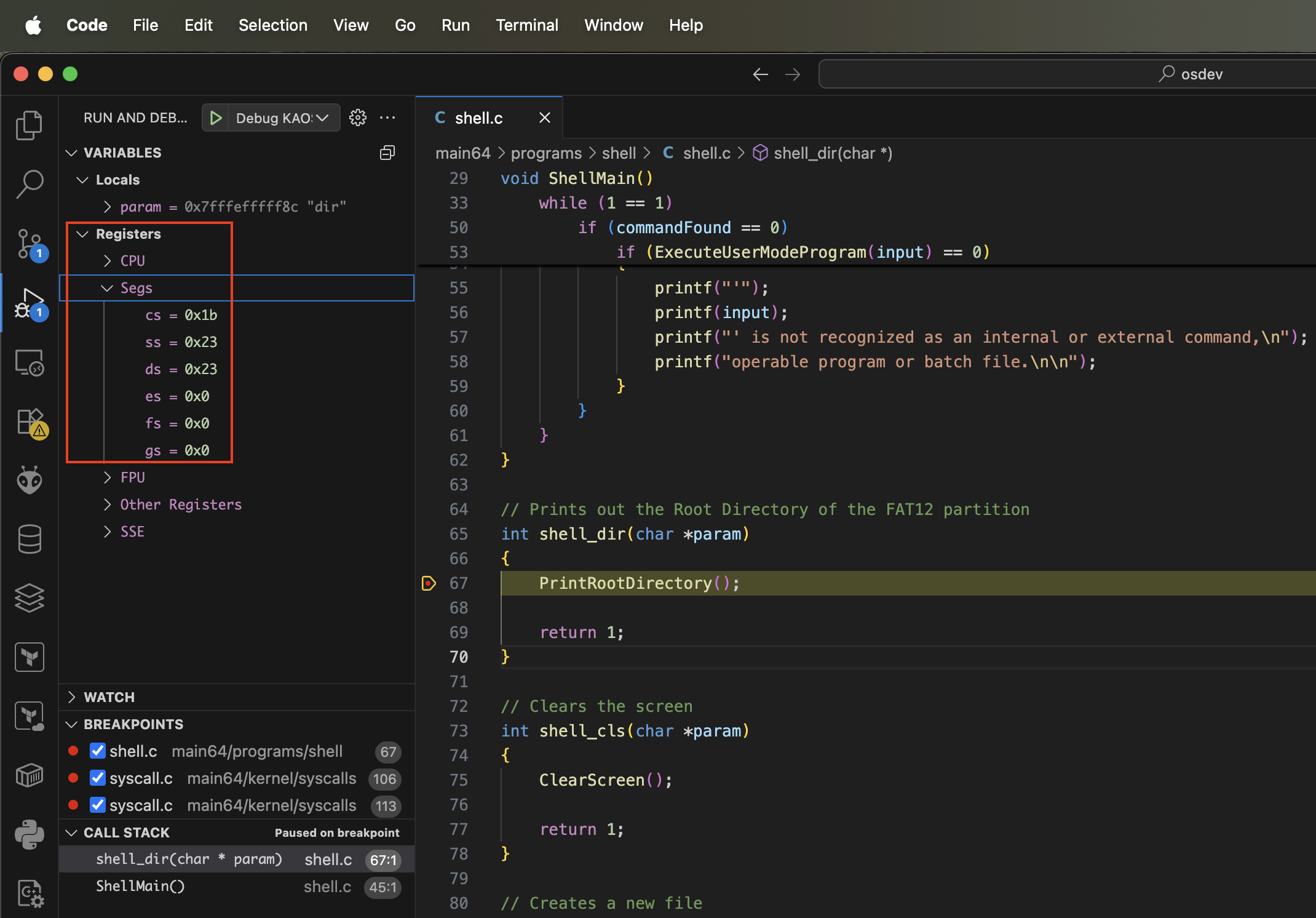This screenshot has width=1316, height=918.
Task: Click programs in the breadcrumb
Action: click(546, 153)
